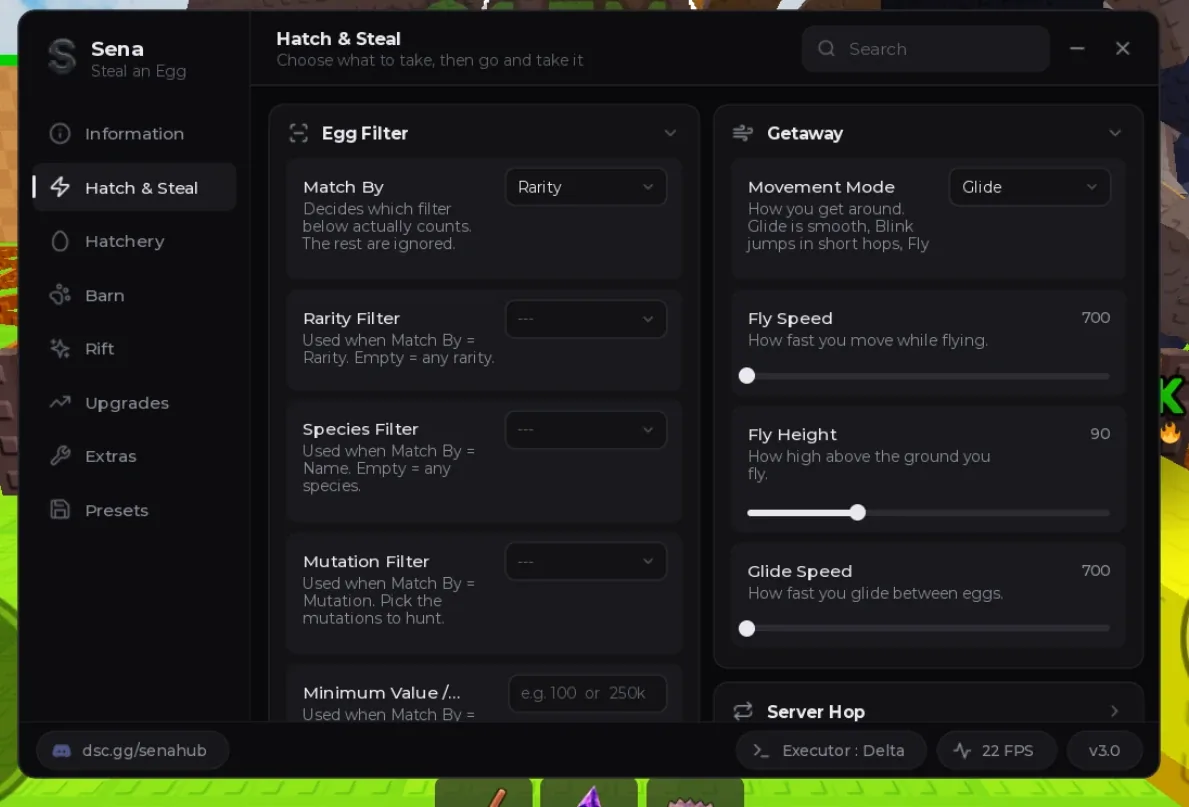Expand the Server Hop section chevron
The image size is (1189, 807).
pos(1115,711)
